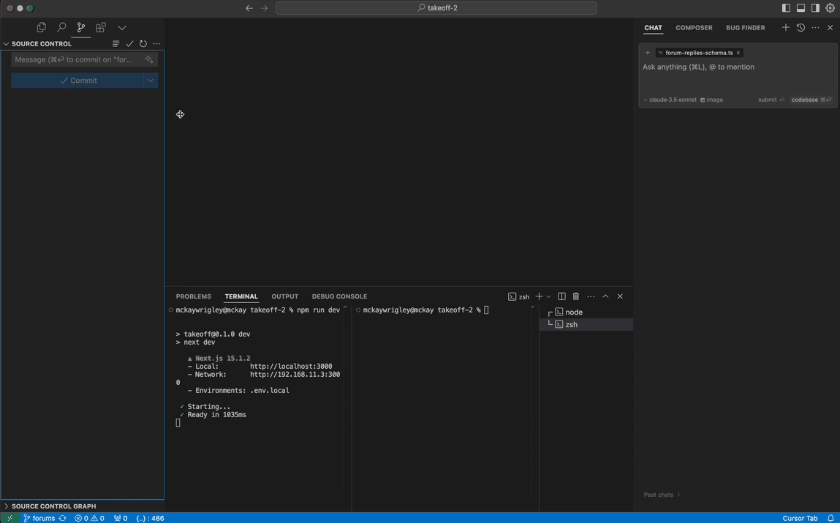
Task: Open notifications bell in status bar
Action: (831, 518)
